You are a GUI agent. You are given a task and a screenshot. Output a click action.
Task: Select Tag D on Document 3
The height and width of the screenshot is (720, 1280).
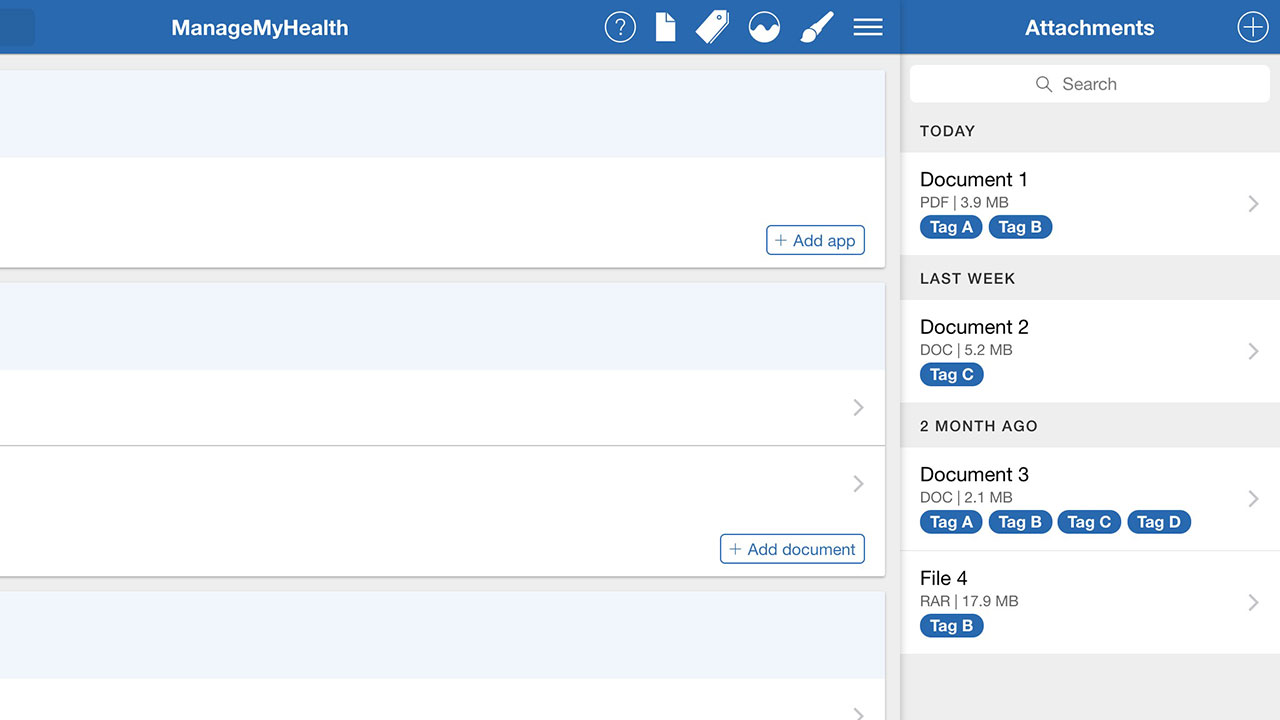[1158, 522]
